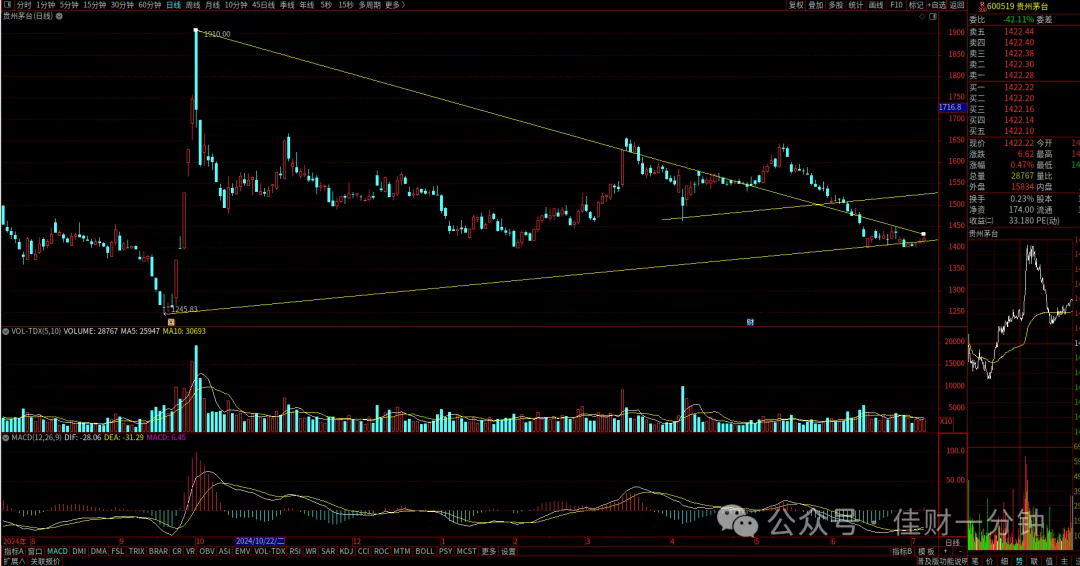Image resolution: width=1080 pixels, height=566 pixels.
Task: Select the trendline endpoint handle at 1910.00
Action: (x=196, y=30)
